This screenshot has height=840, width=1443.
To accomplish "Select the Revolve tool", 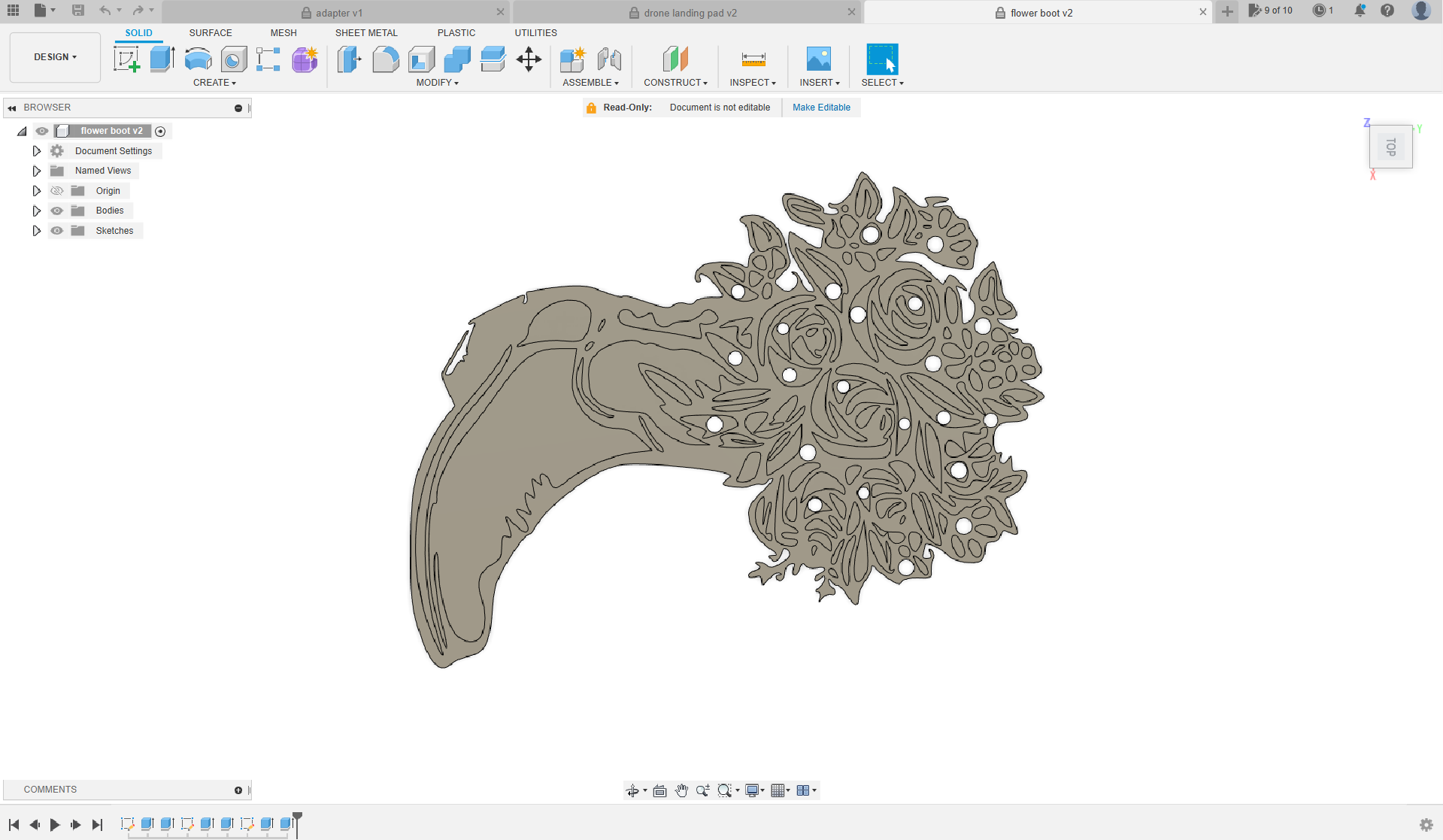I will pyautogui.click(x=198, y=59).
